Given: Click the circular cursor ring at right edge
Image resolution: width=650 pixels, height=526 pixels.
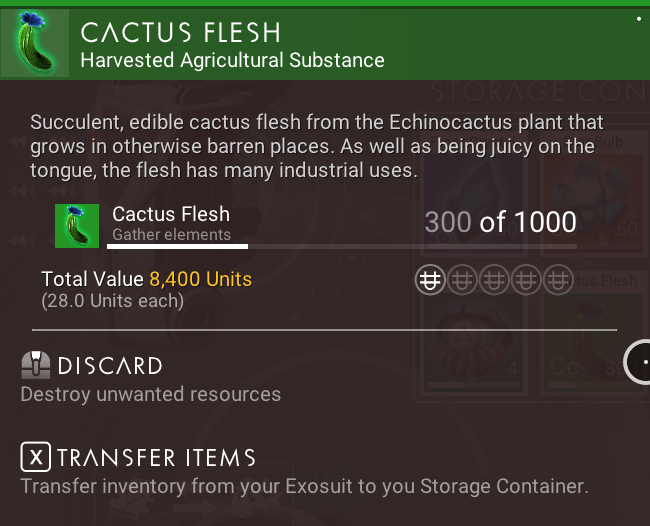Looking at the screenshot, I should [638, 362].
